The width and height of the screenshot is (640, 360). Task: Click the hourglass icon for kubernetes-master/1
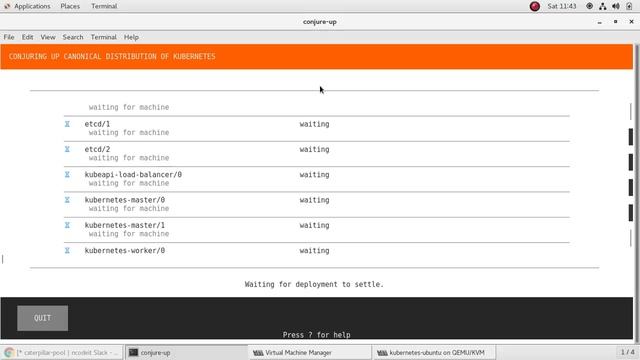[67, 225]
